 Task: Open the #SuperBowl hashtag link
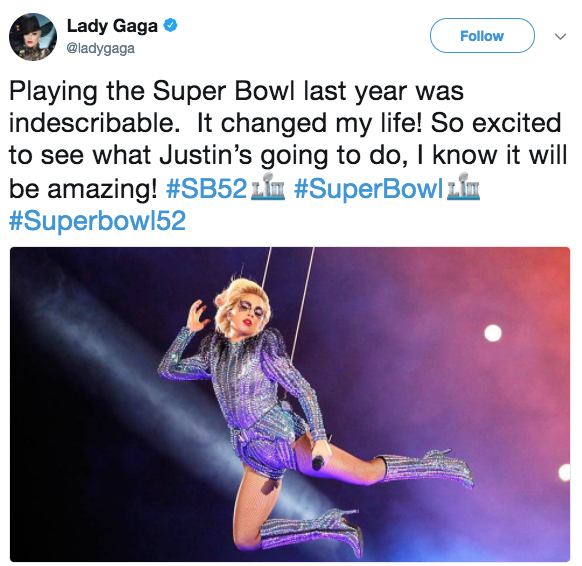coord(369,188)
